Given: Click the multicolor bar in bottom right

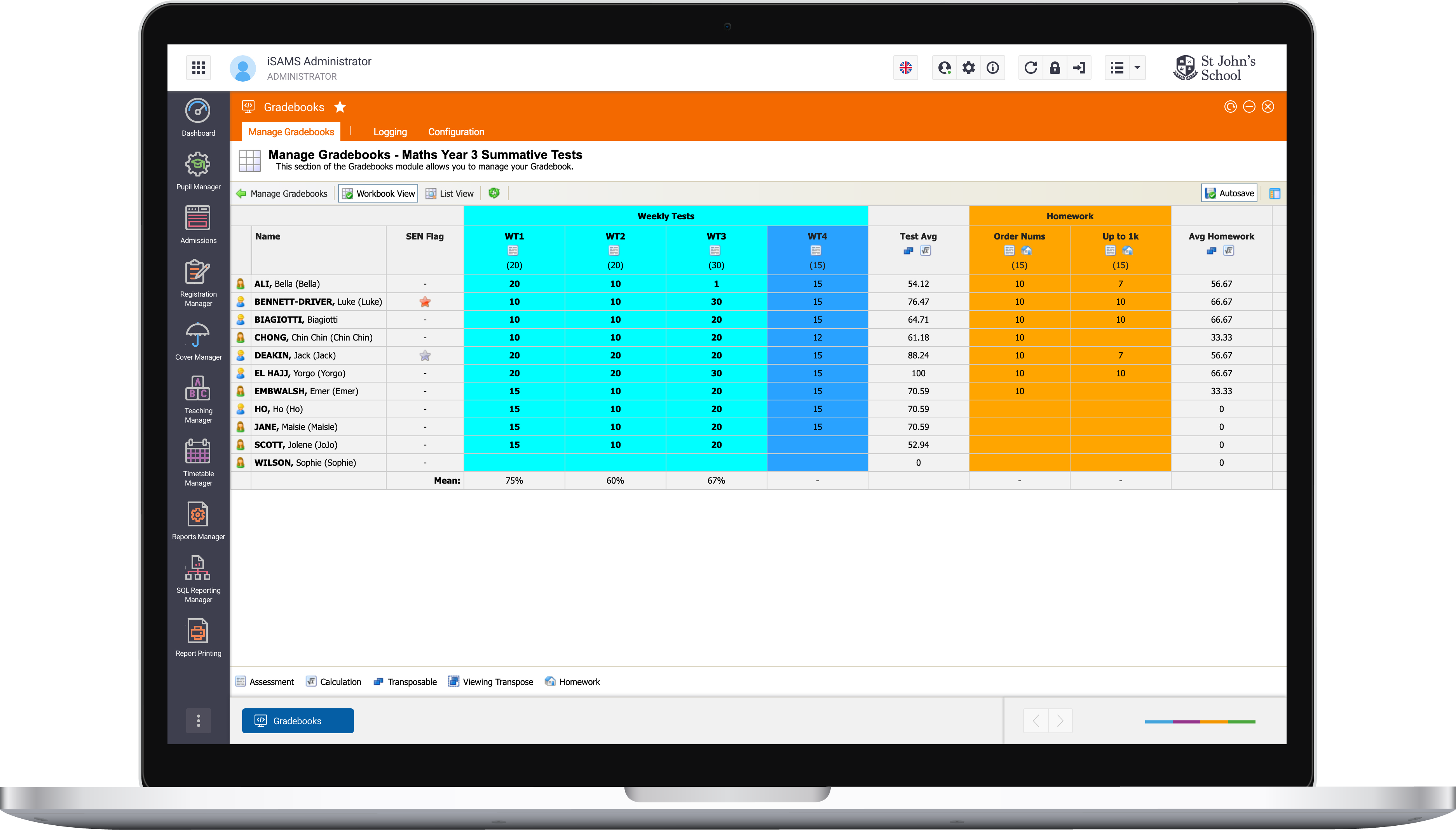Looking at the screenshot, I should (1200, 722).
